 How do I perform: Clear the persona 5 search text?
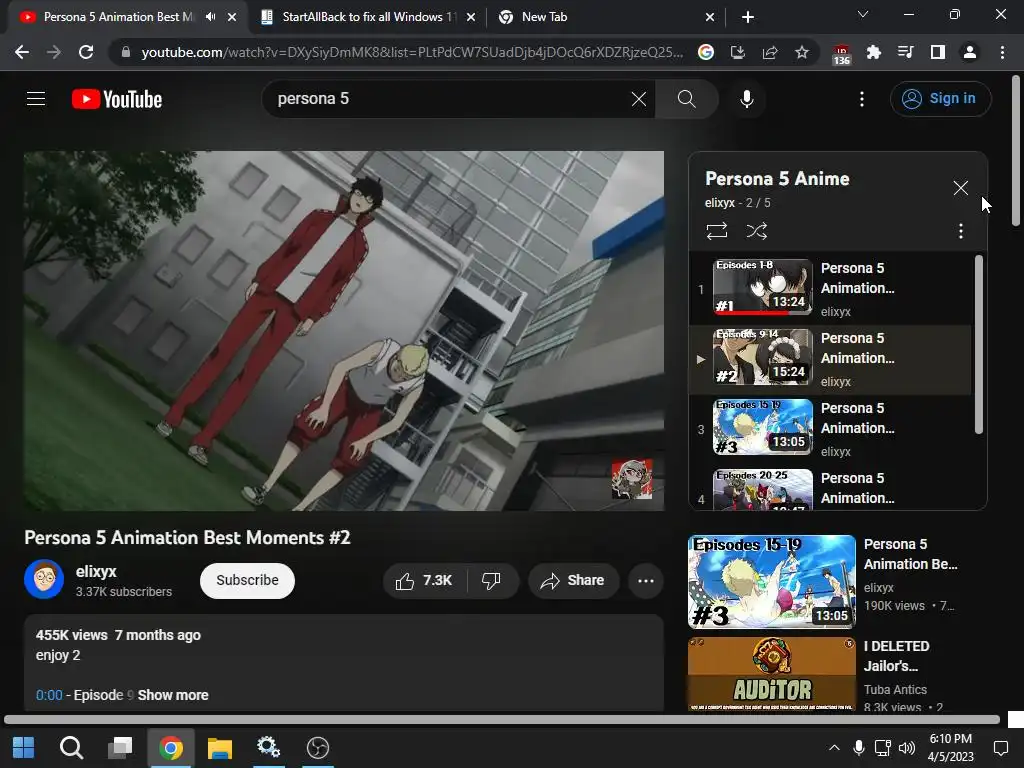coord(639,99)
